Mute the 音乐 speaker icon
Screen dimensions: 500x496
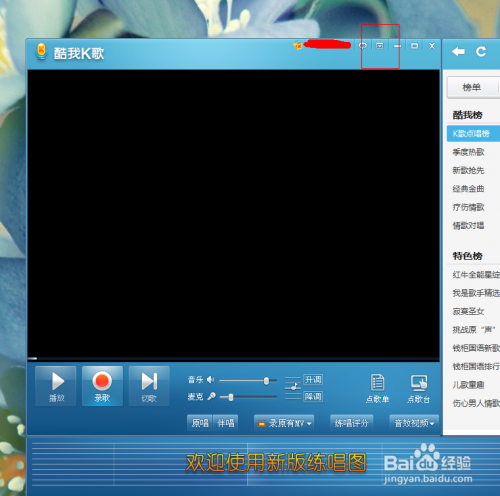pyautogui.click(x=210, y=379)
